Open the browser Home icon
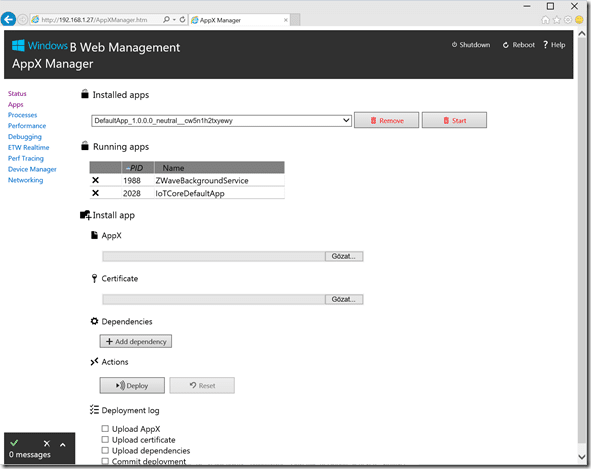Image resolution: width=591 pixels, height=469 pixels. (545, 20)
